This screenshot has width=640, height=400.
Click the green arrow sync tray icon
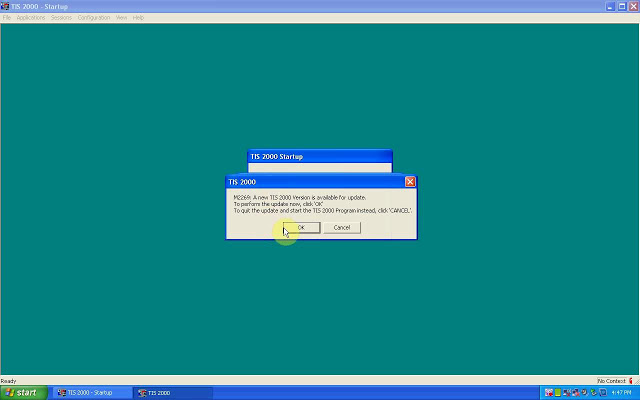[593, 393]
